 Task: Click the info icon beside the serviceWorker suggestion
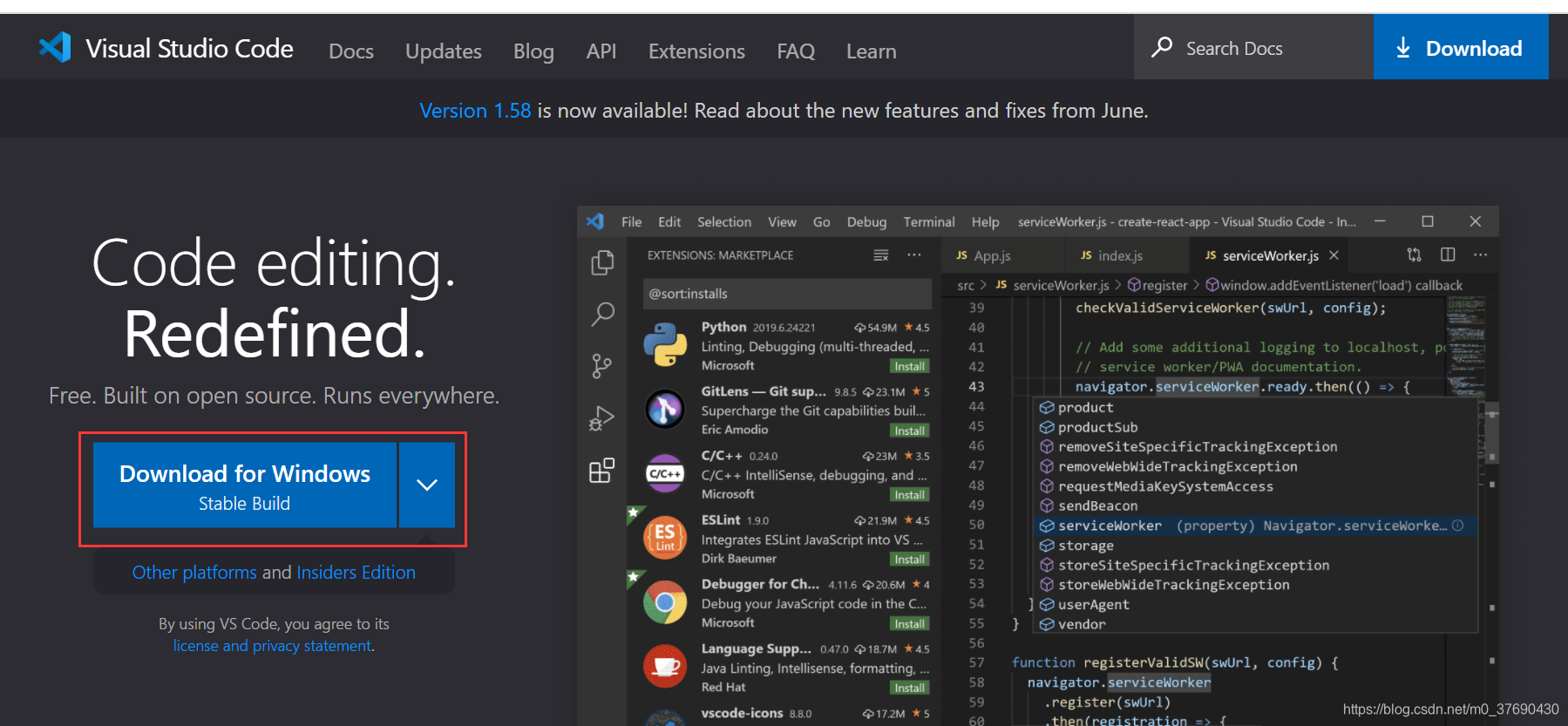[x=1457, y=526]
